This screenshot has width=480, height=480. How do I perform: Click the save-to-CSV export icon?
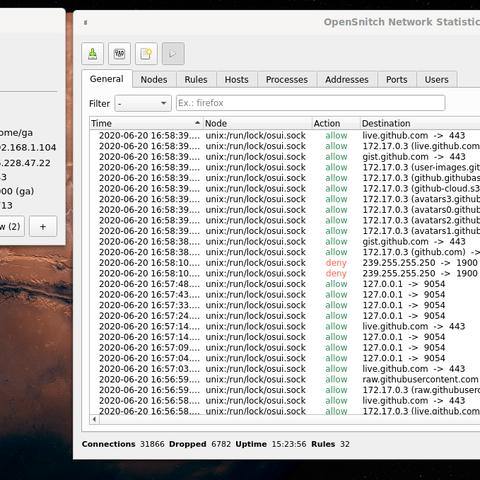point(92,53)
